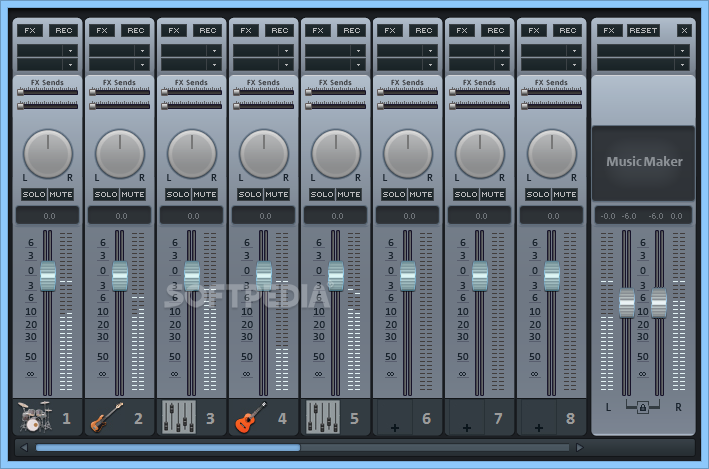Viewport: 709px width, 469px height.
Task: Mute channel 8
Action: (564, 194)
